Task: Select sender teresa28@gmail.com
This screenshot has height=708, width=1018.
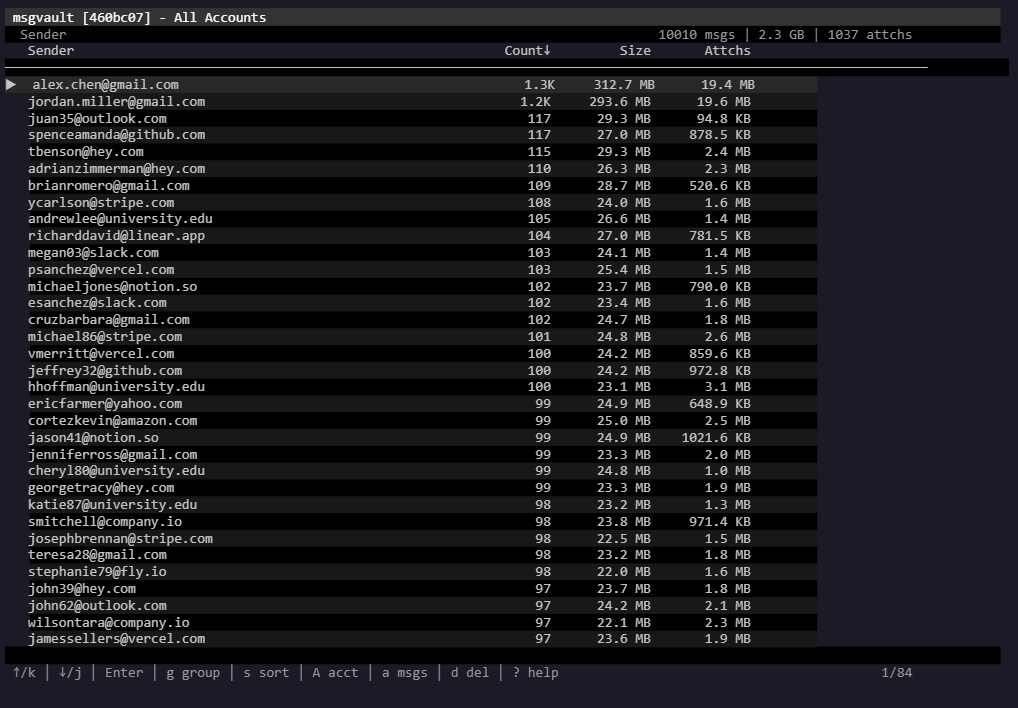Action: (x=411, y=555)
